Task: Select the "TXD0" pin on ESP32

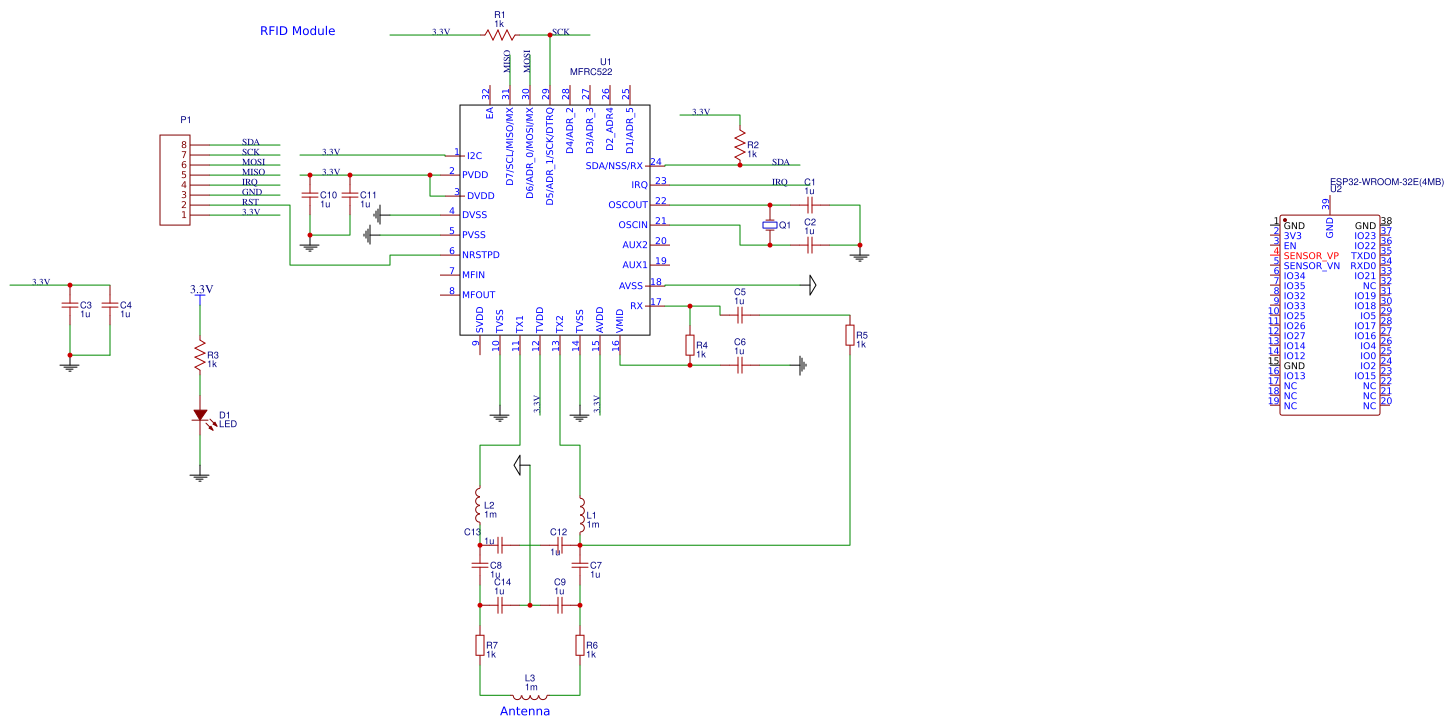Action: tap(1364, 256)
